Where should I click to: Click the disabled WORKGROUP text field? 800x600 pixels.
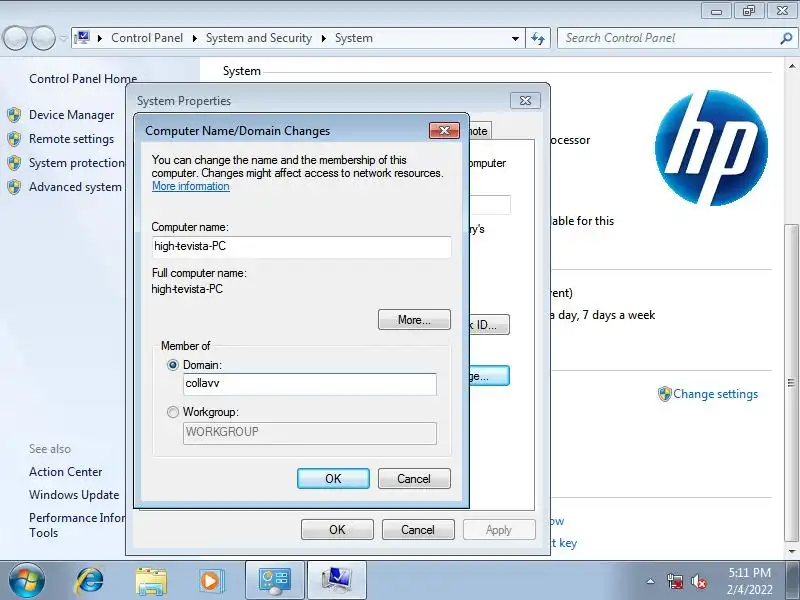click(310, 433)
